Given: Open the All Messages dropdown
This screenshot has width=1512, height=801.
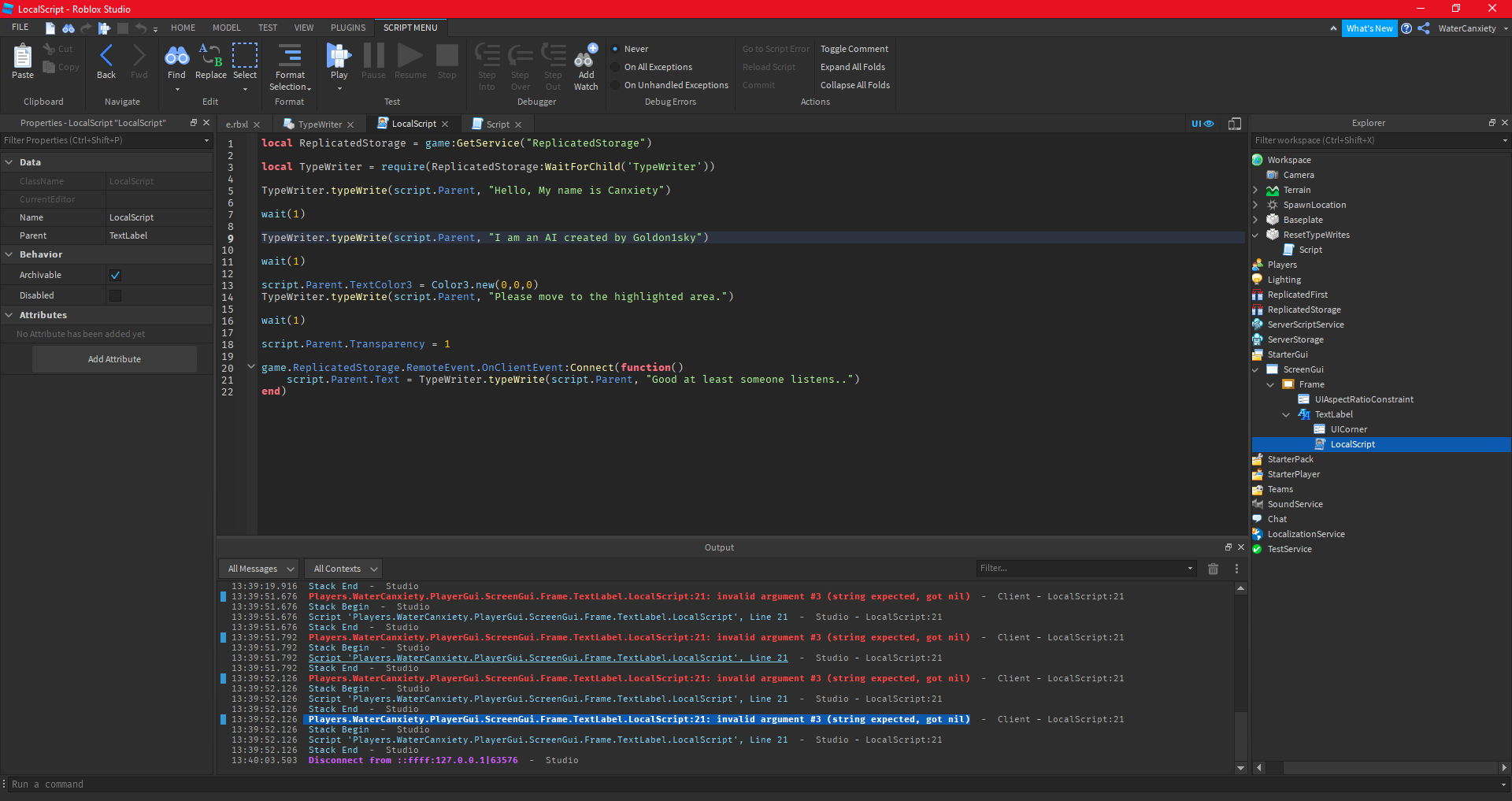Looking at the screenshot, I should coord(259,569).
